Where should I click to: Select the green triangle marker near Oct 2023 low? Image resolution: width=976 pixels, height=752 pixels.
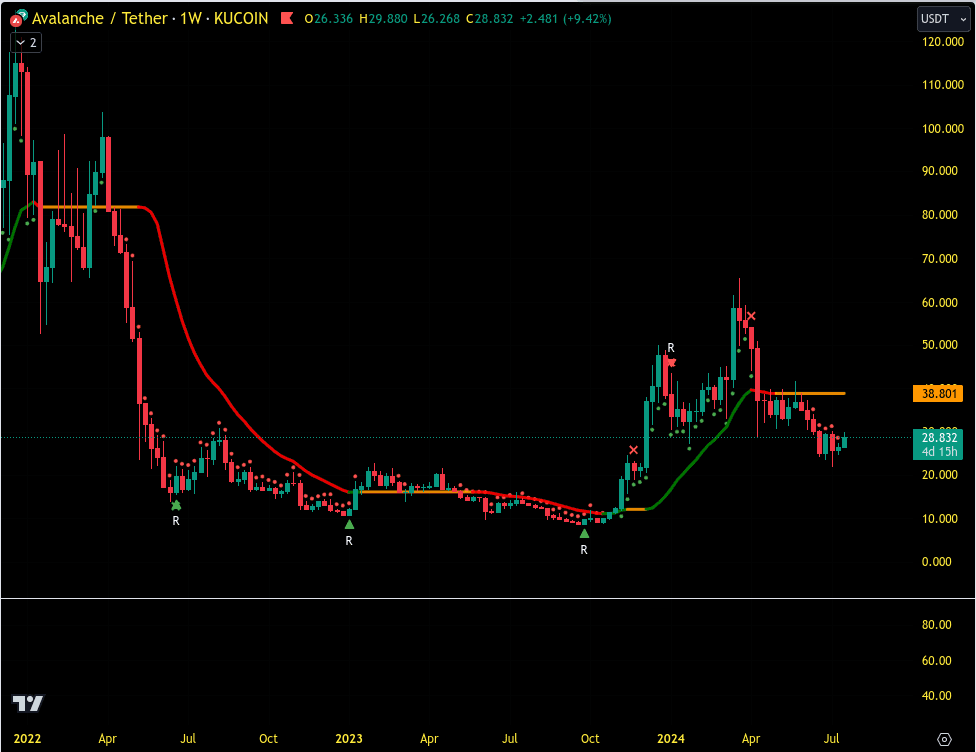pos(584,533)
